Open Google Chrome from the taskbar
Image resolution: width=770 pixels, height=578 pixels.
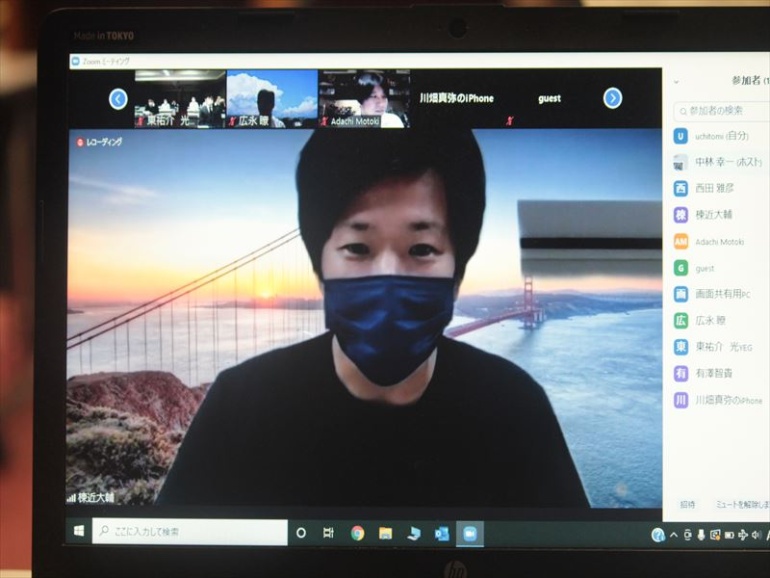point(357,534)
